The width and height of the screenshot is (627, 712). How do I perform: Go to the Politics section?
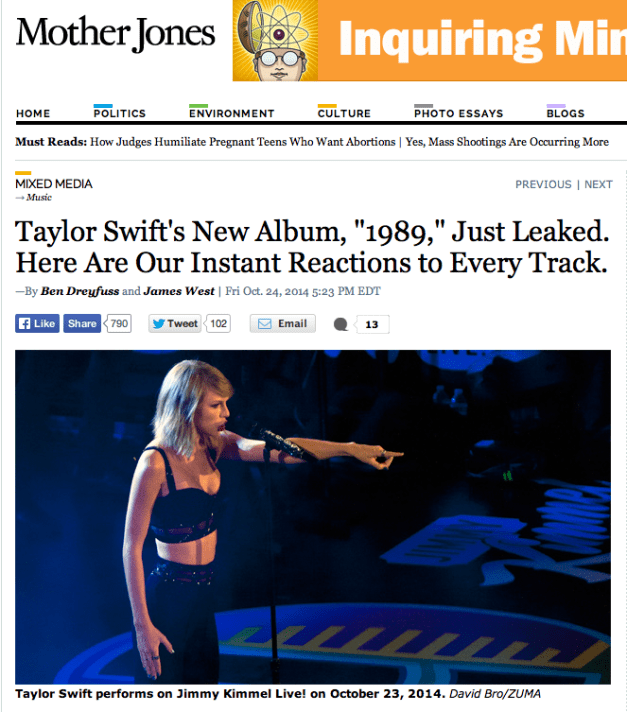coord(119,113)
